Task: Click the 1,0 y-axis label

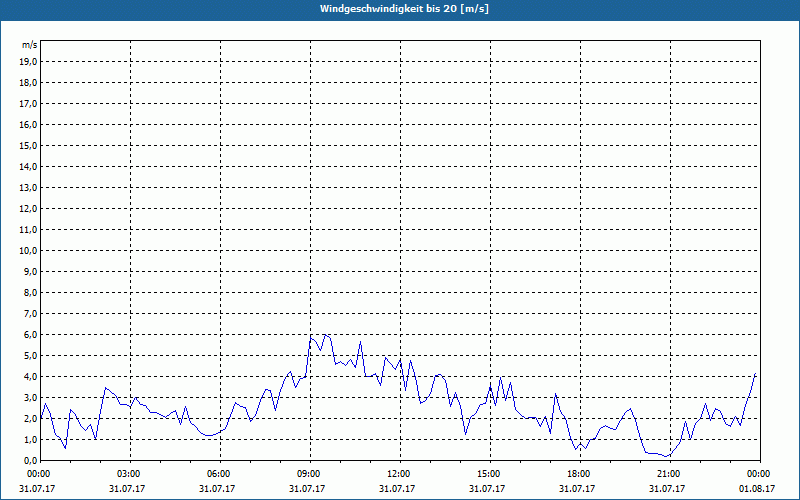Action: pyautogui.click(x=30, y=439)
